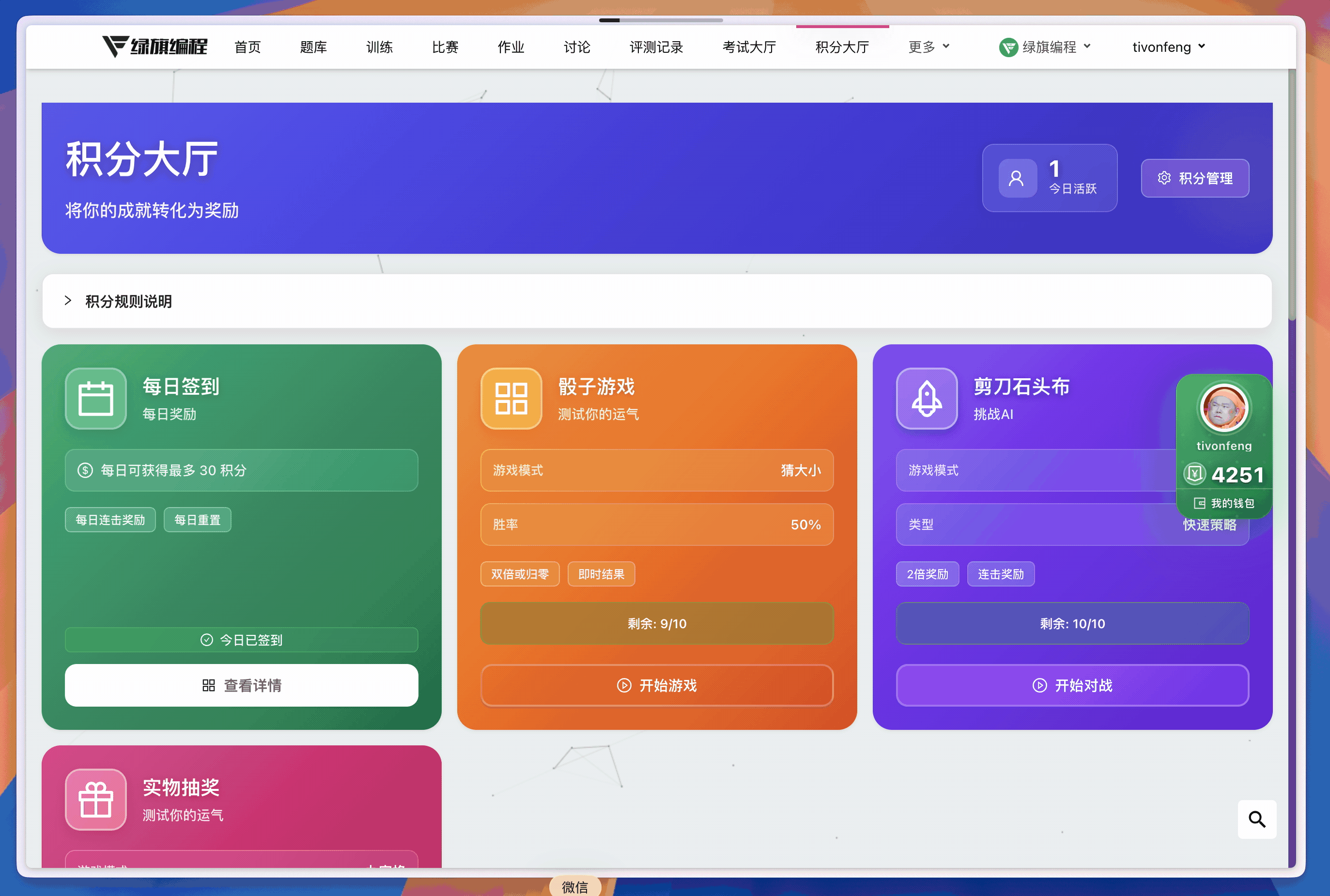Click the 绿旗编程 logo in navbar
Viewport: 1330px width, 896px height.
pyautogui.click(x=155, y=46)
